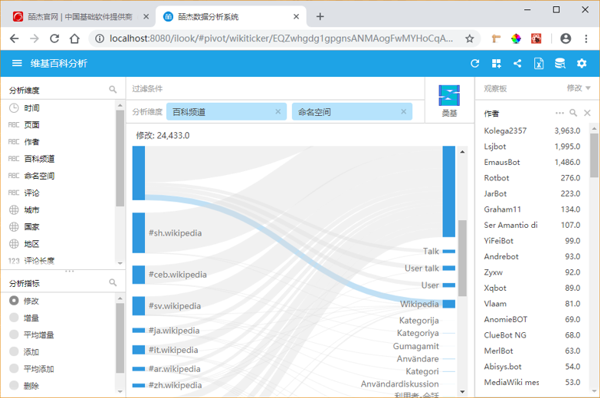Image resolution: width=600 pixels, height=398 pixels.
Task: Click the Wikipedia namespace node on right
Action: (449, 304)
